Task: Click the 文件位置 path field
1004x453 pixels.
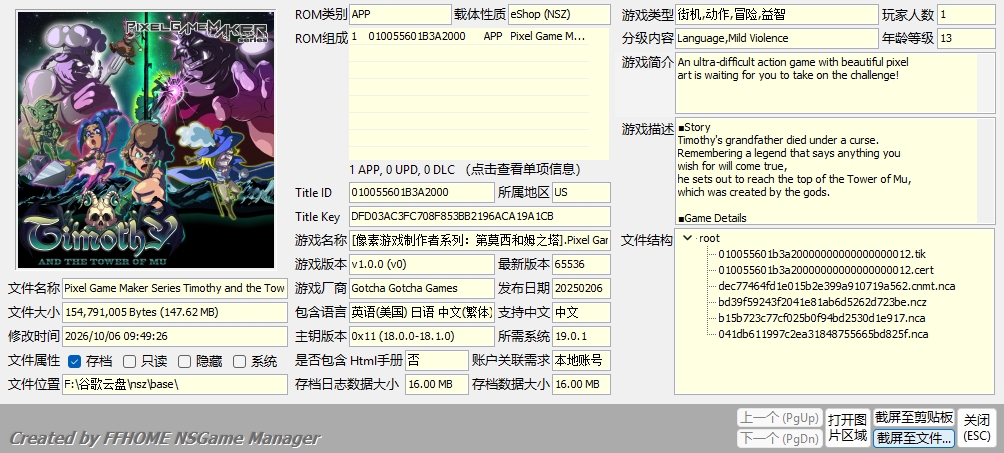Action: coord(175,384)
